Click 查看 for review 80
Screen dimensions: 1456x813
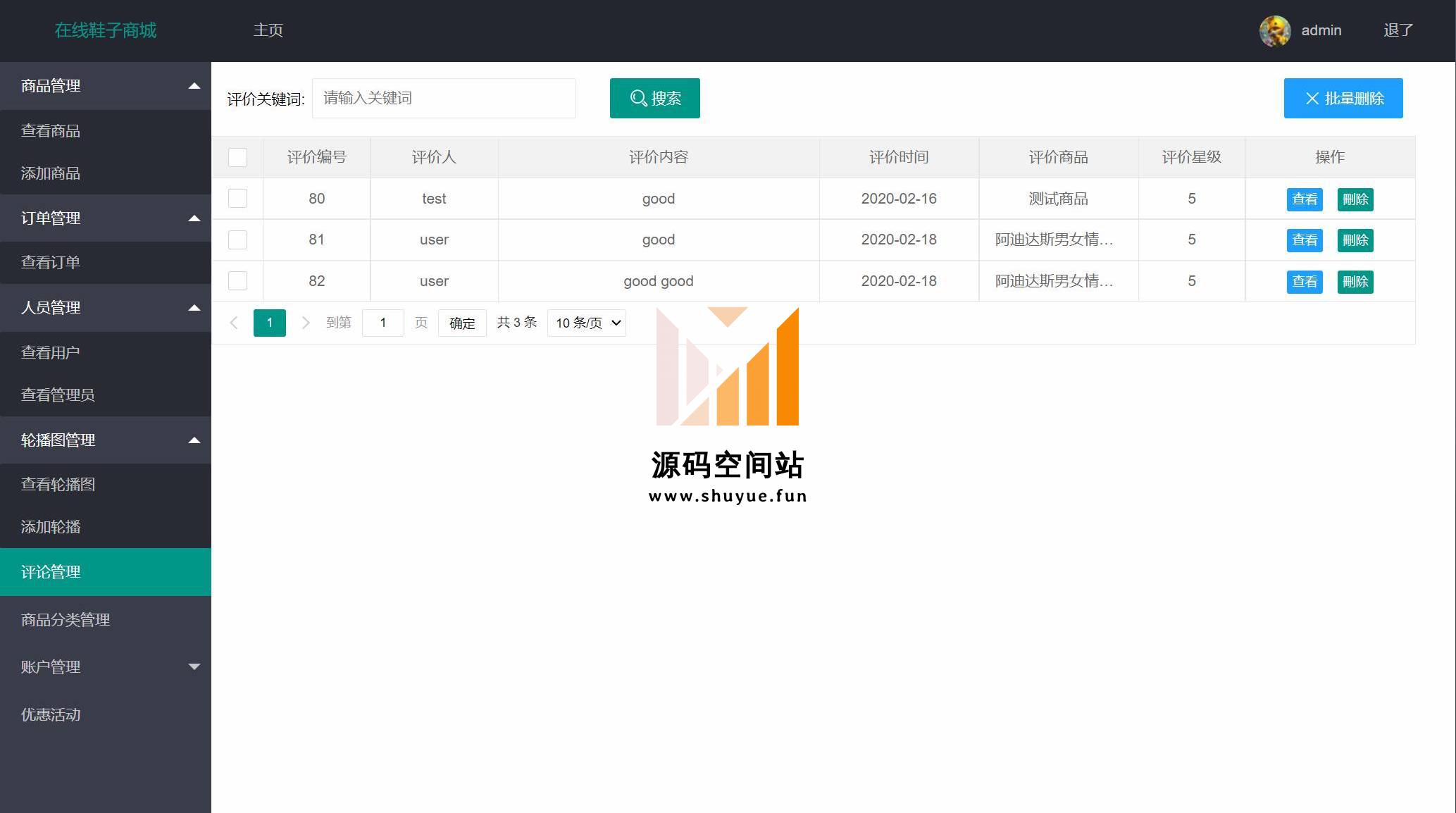coord(1305,199)
